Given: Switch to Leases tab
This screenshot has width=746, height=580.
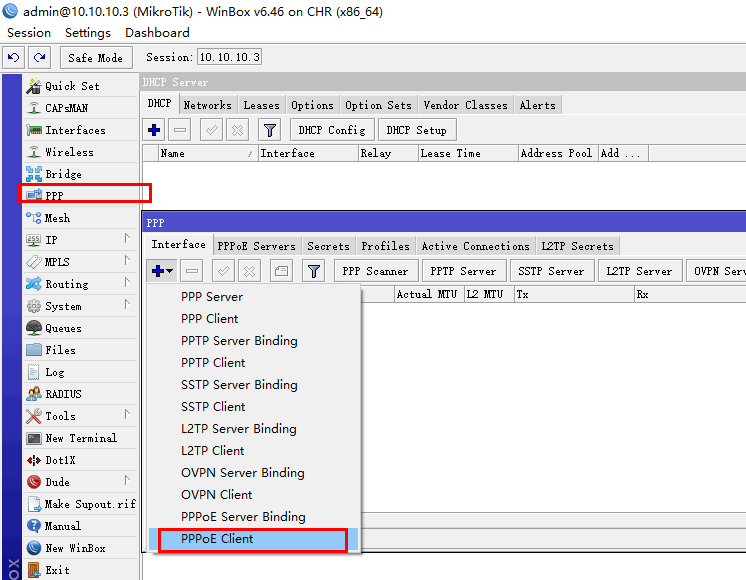Looking at the screenshot, I should [261, 105].
